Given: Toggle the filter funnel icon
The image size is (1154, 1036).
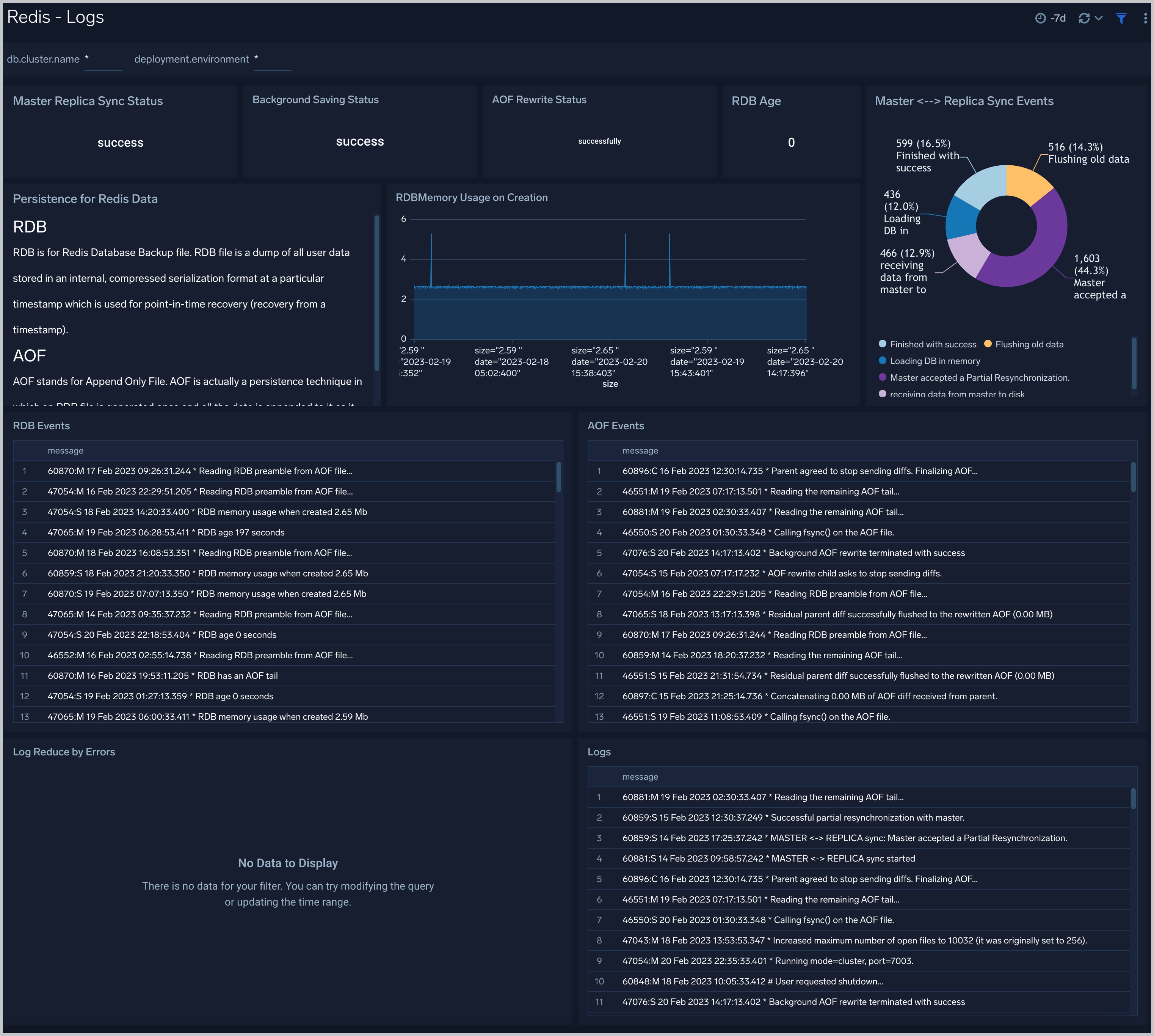Looking at the screenshot, I should point(1121,18).
